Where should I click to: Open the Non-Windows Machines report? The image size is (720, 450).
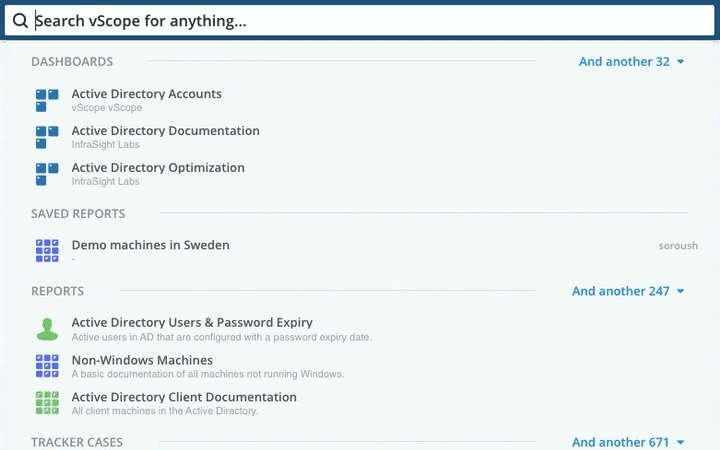tap(142, 360)
